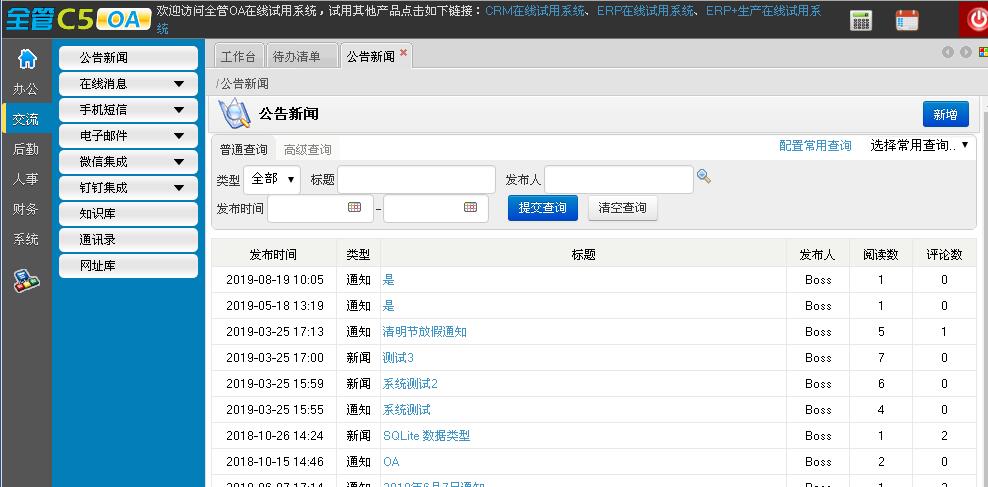This screenshot has width=988, height=487.
Task: Click the tab scroll right arrow
Action: (965, 52)
